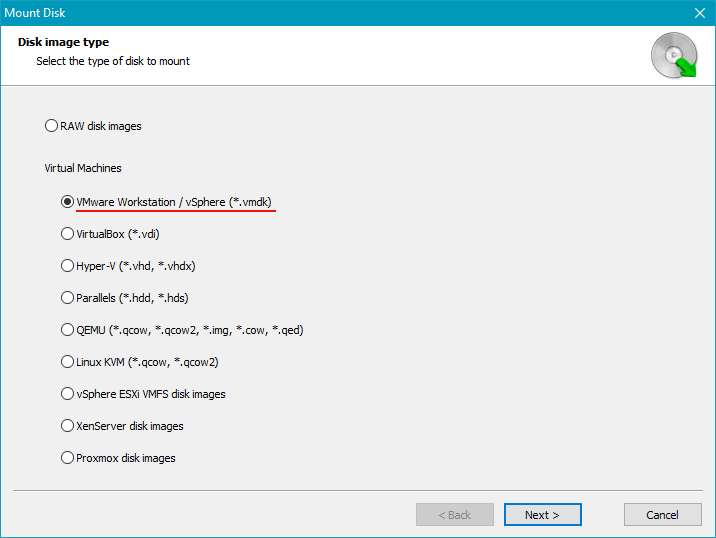Image resolution: width=716 pixels, height=538 pixels.
Task: Click the 'Disk image type' heading
Action: [63, 42]
